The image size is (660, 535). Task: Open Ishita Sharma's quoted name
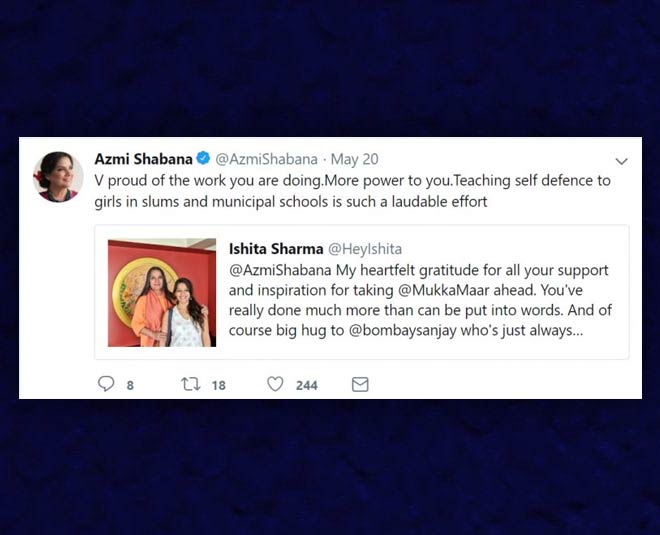276,249
